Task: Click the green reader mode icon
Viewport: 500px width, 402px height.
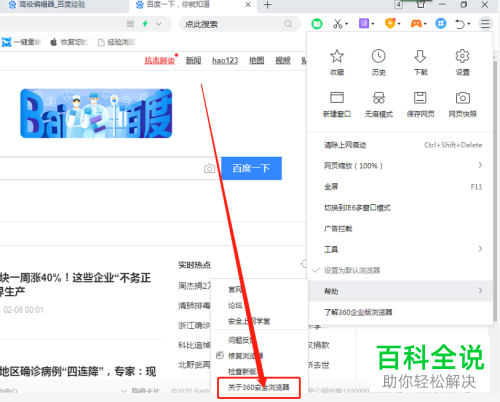Action: [x=317, y=24]
